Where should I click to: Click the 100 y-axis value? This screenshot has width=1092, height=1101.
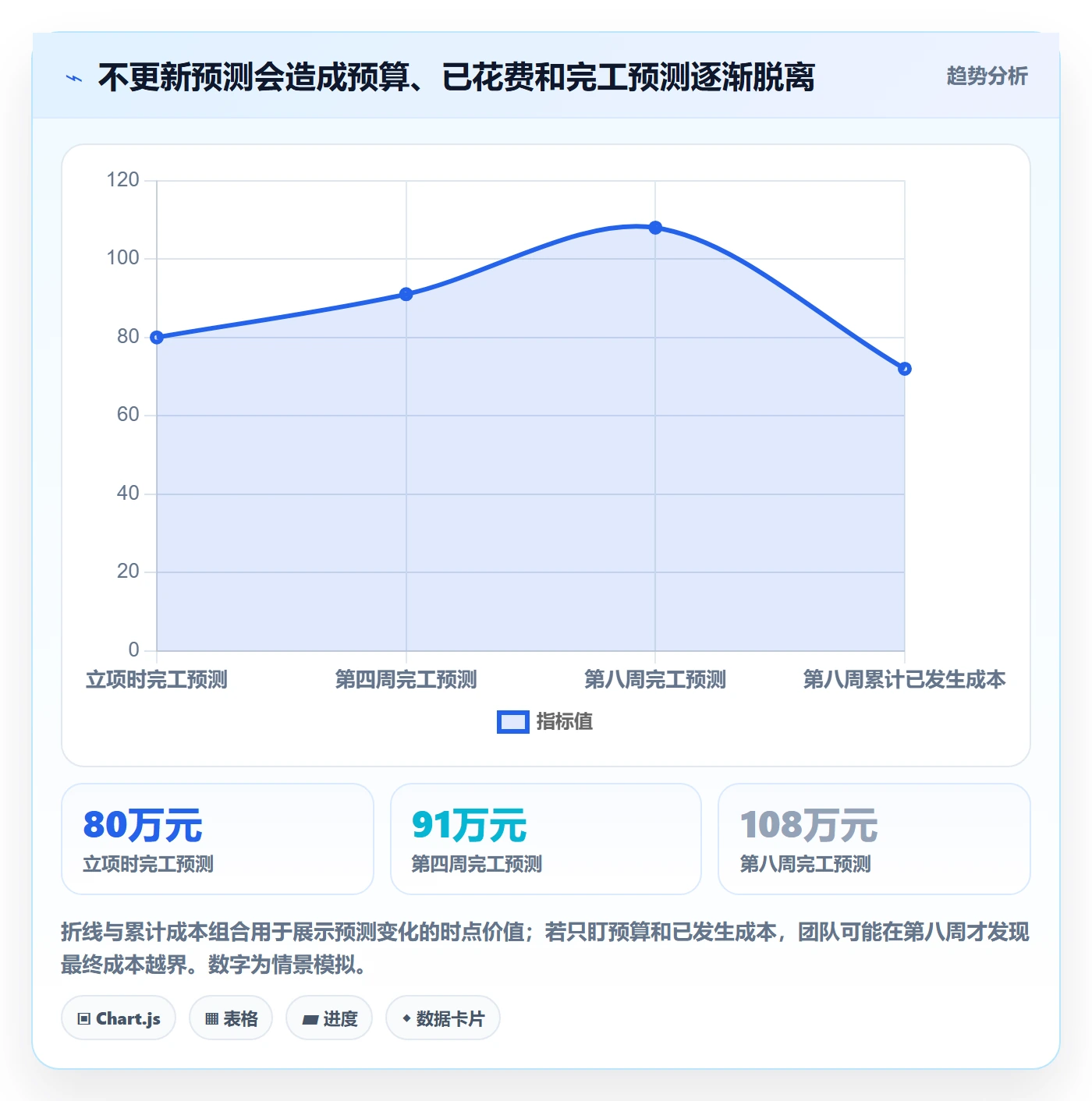click(x=122, y=258)
